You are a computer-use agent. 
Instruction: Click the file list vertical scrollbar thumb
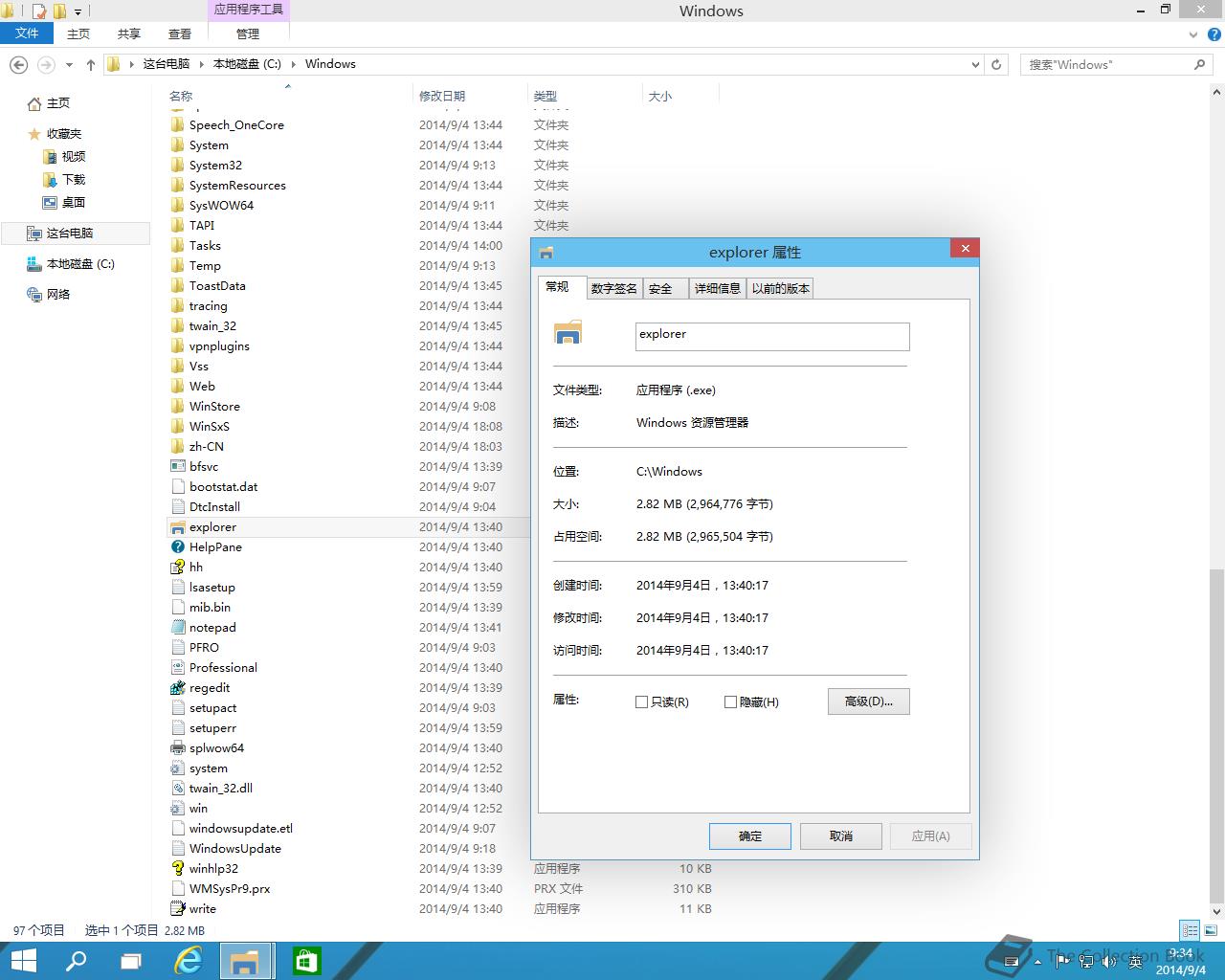tap(1216, 734)
